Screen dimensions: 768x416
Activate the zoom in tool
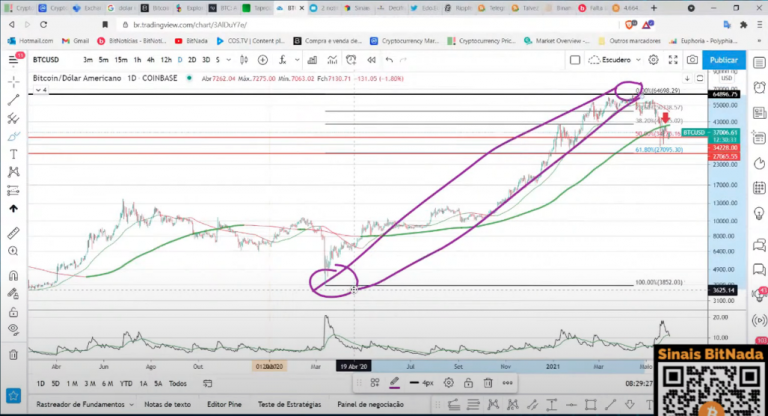(13, 251)
